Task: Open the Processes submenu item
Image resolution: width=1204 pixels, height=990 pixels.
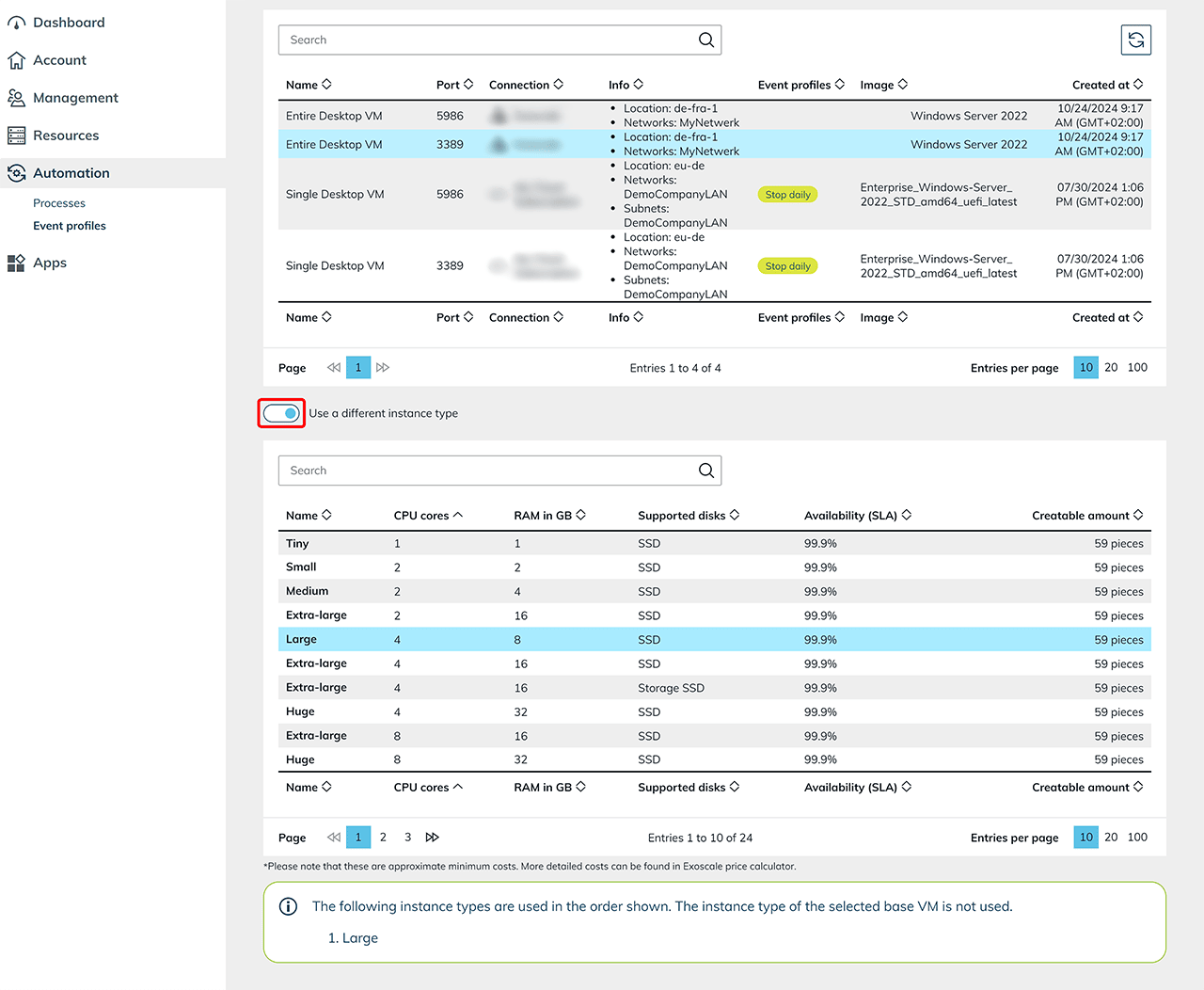Action: tap(59, 203)
